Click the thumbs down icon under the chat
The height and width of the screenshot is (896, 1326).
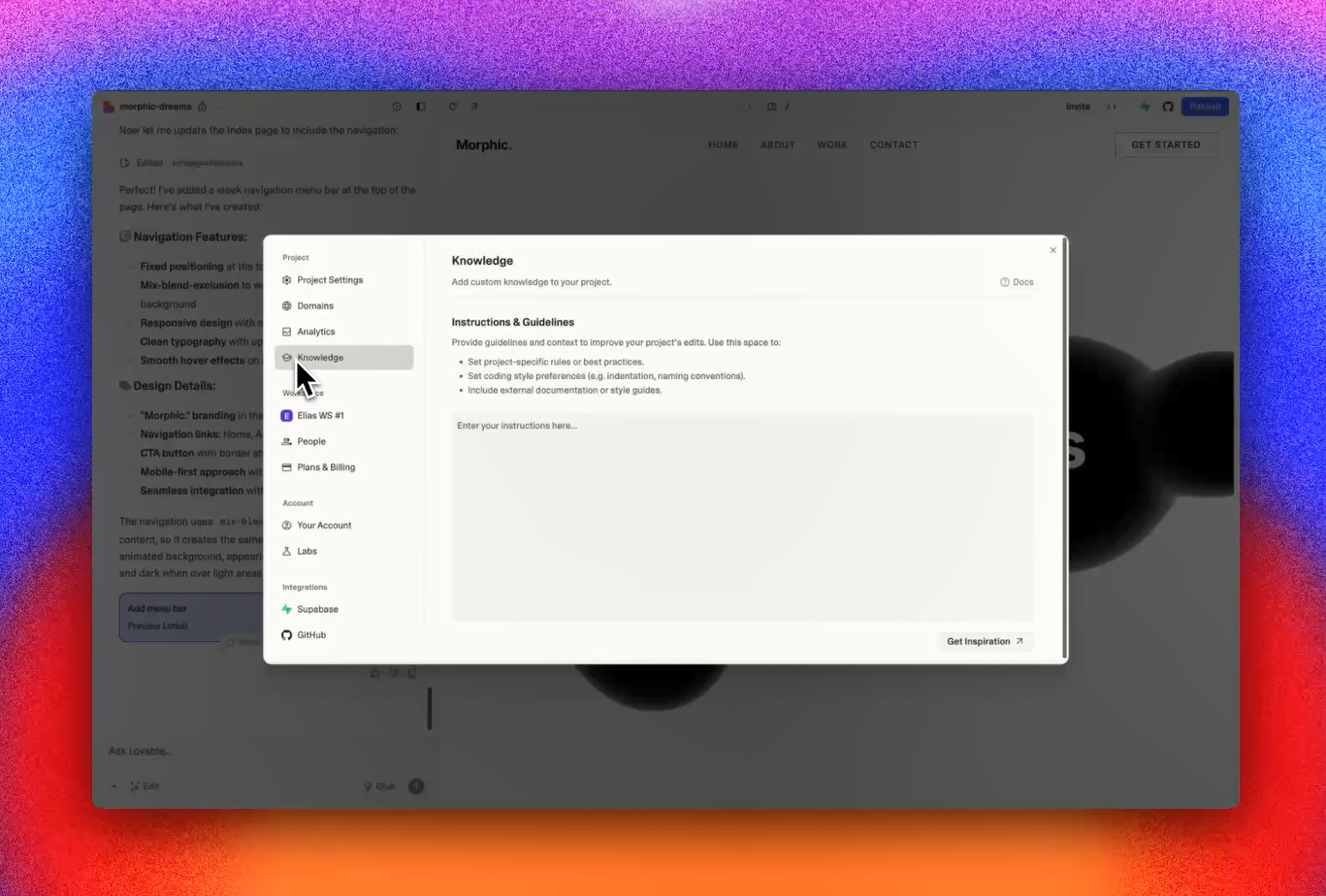393,672
